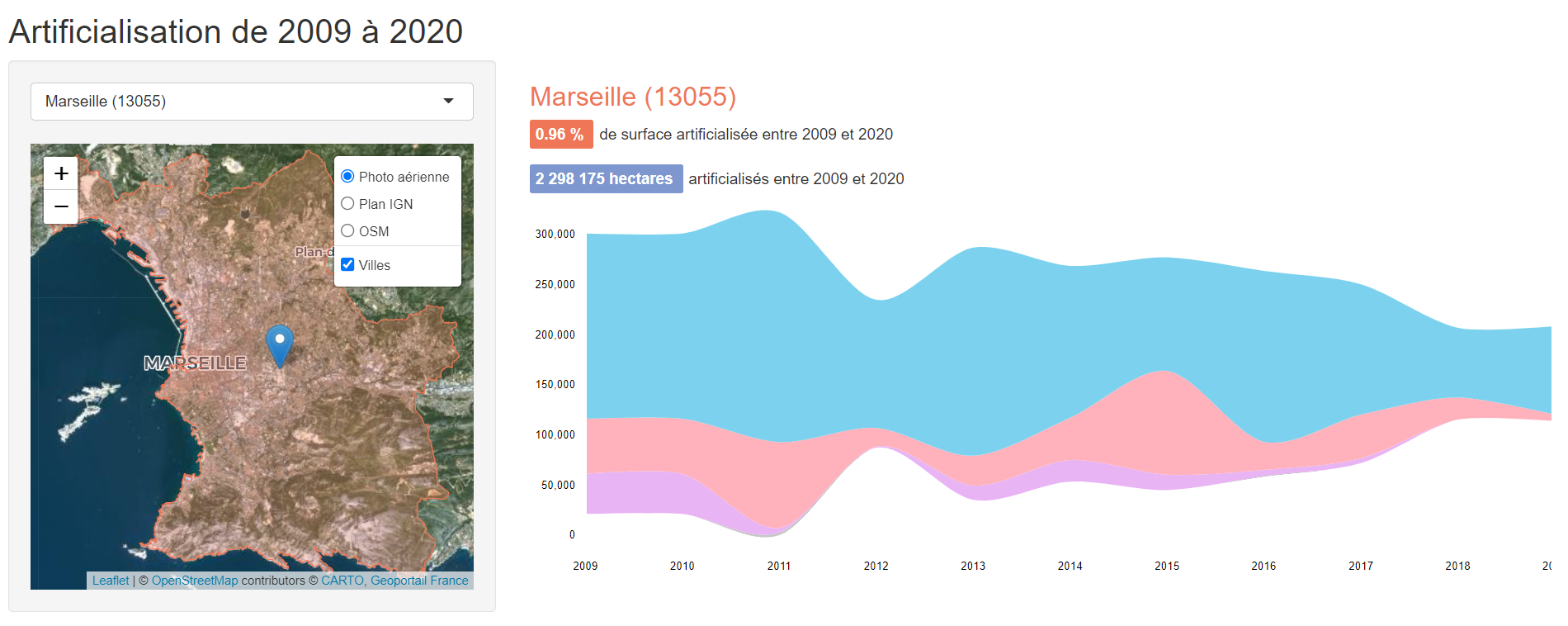Switch base layer to Plan IGN
Viewport: 1568px width, 626px height.
pyautogui.click(x=347, y=203)
